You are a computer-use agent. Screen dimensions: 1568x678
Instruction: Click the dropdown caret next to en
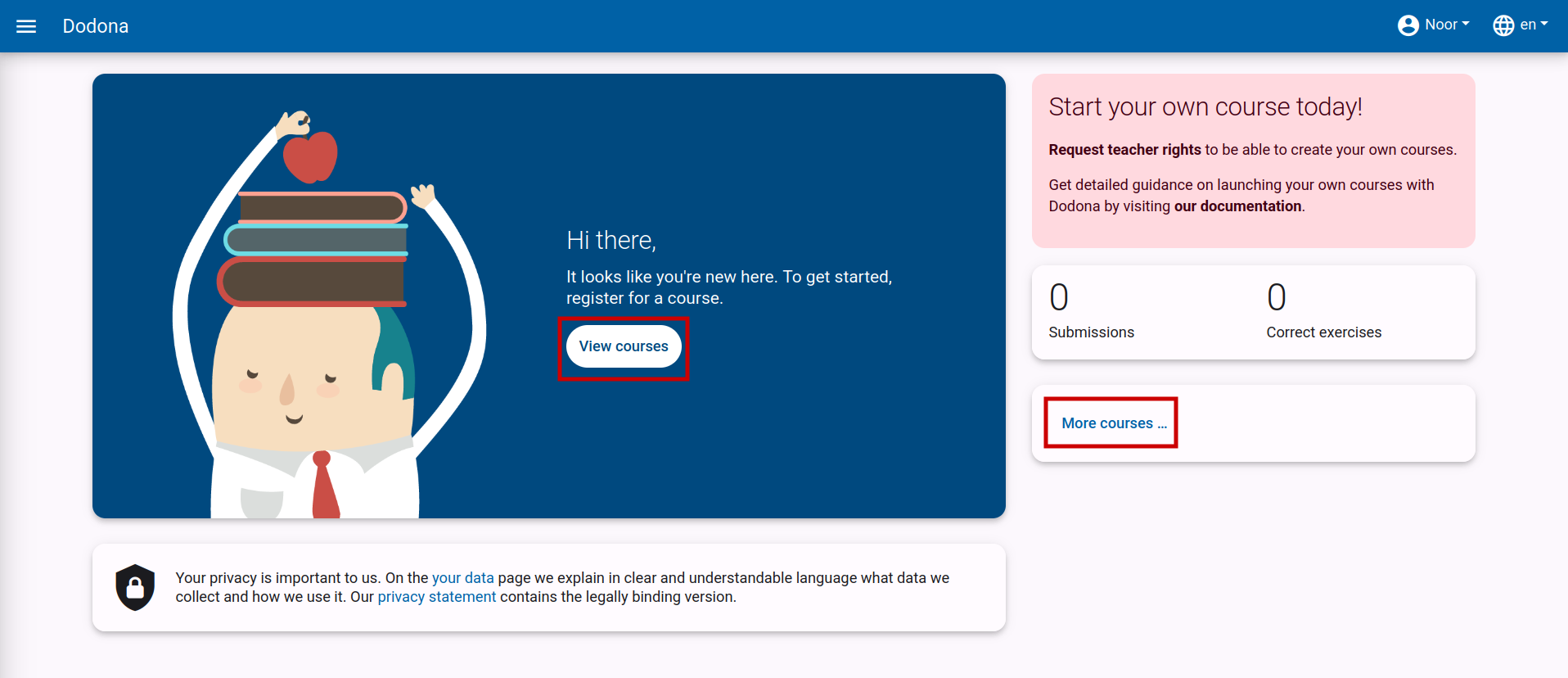tap(1544, 24)
